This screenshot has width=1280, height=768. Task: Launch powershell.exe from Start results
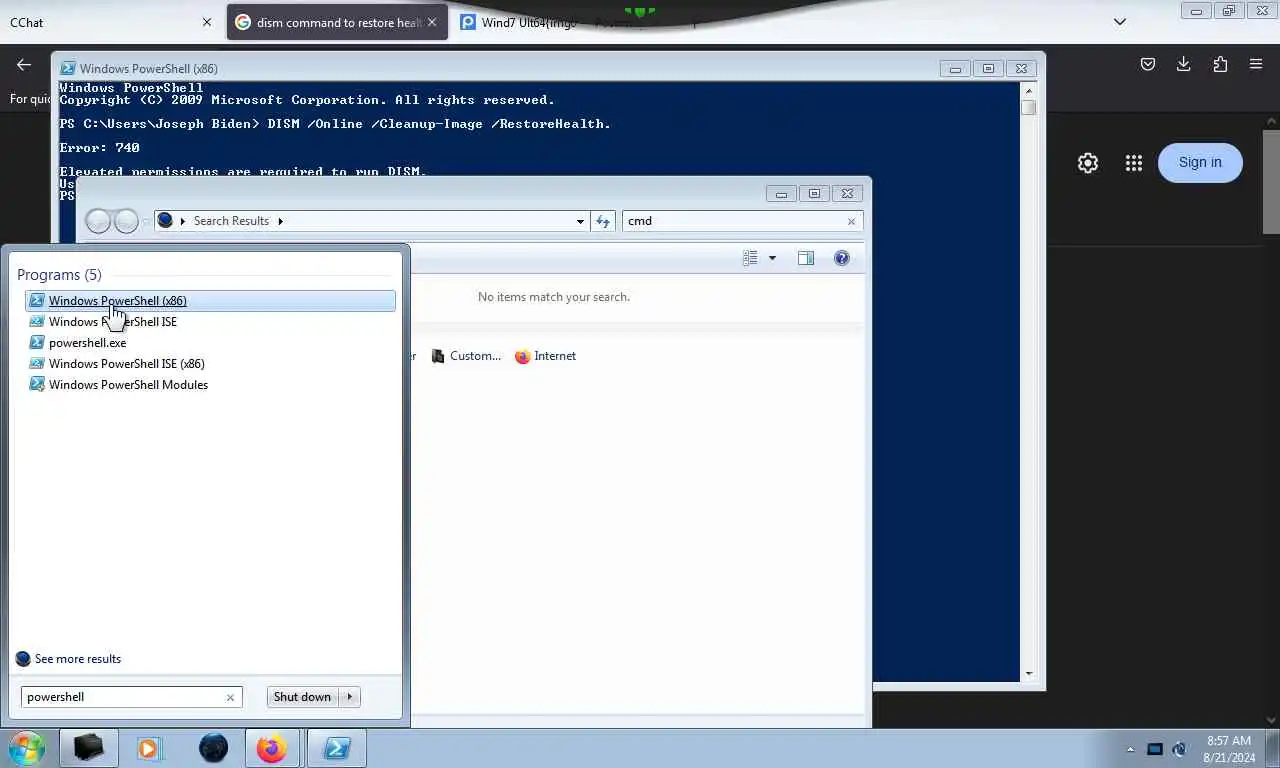pyautogui.click(x=210, y=343)
